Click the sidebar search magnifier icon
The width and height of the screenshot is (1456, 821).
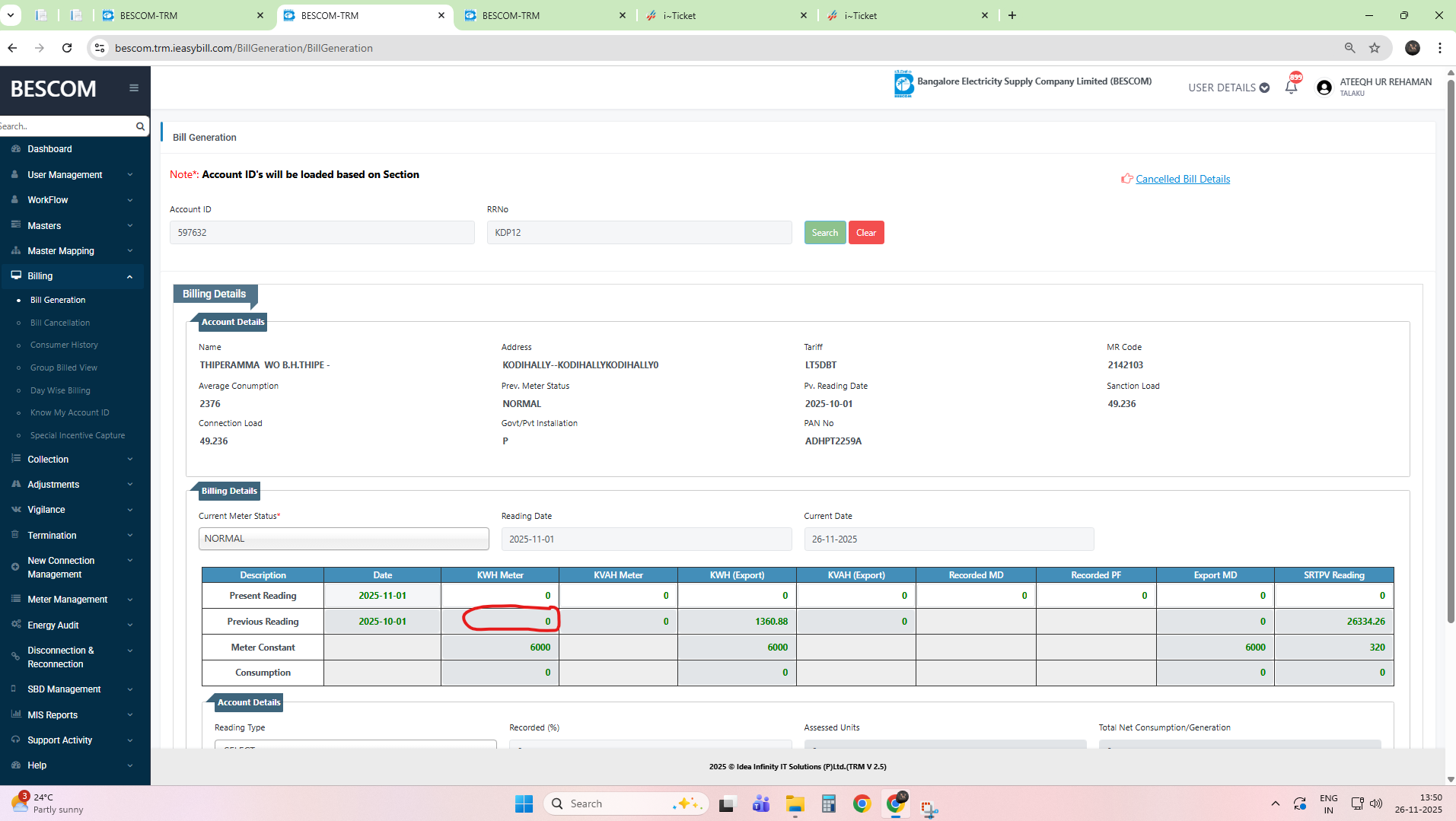click(x=140, y=126)
